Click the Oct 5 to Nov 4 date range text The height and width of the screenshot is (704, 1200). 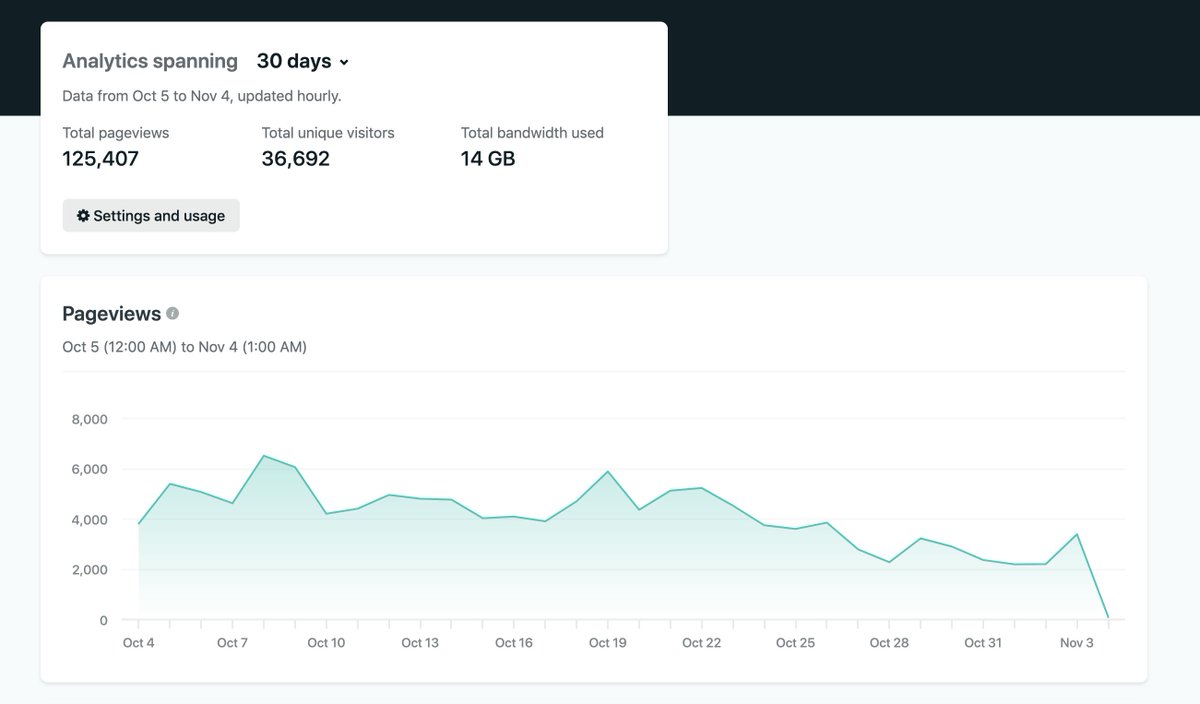click(183, 347)
